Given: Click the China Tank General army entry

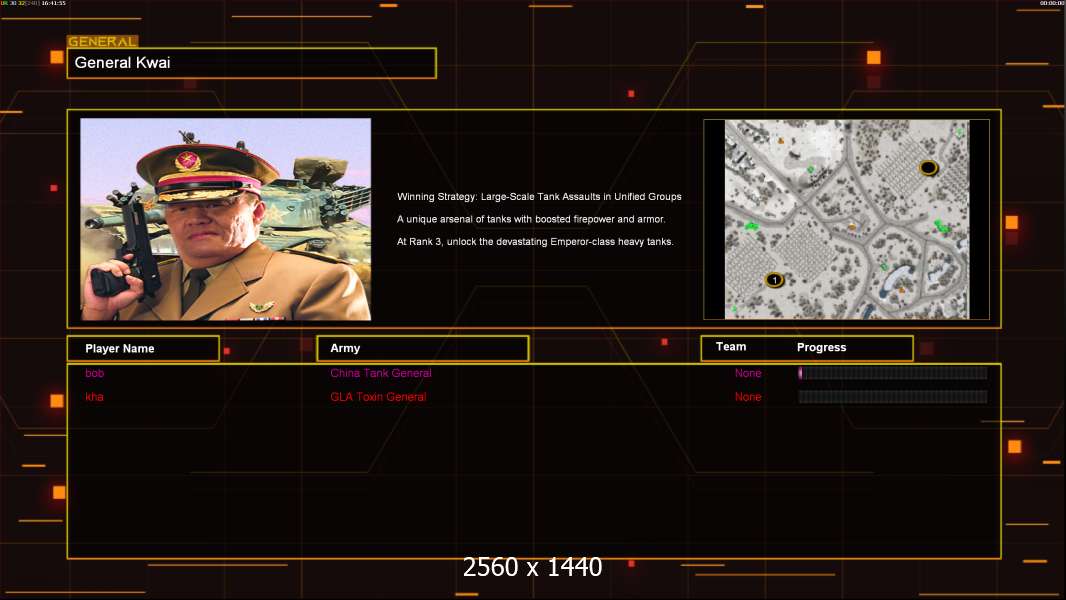Looking at the screenshot, I should [x=381, y=373].
